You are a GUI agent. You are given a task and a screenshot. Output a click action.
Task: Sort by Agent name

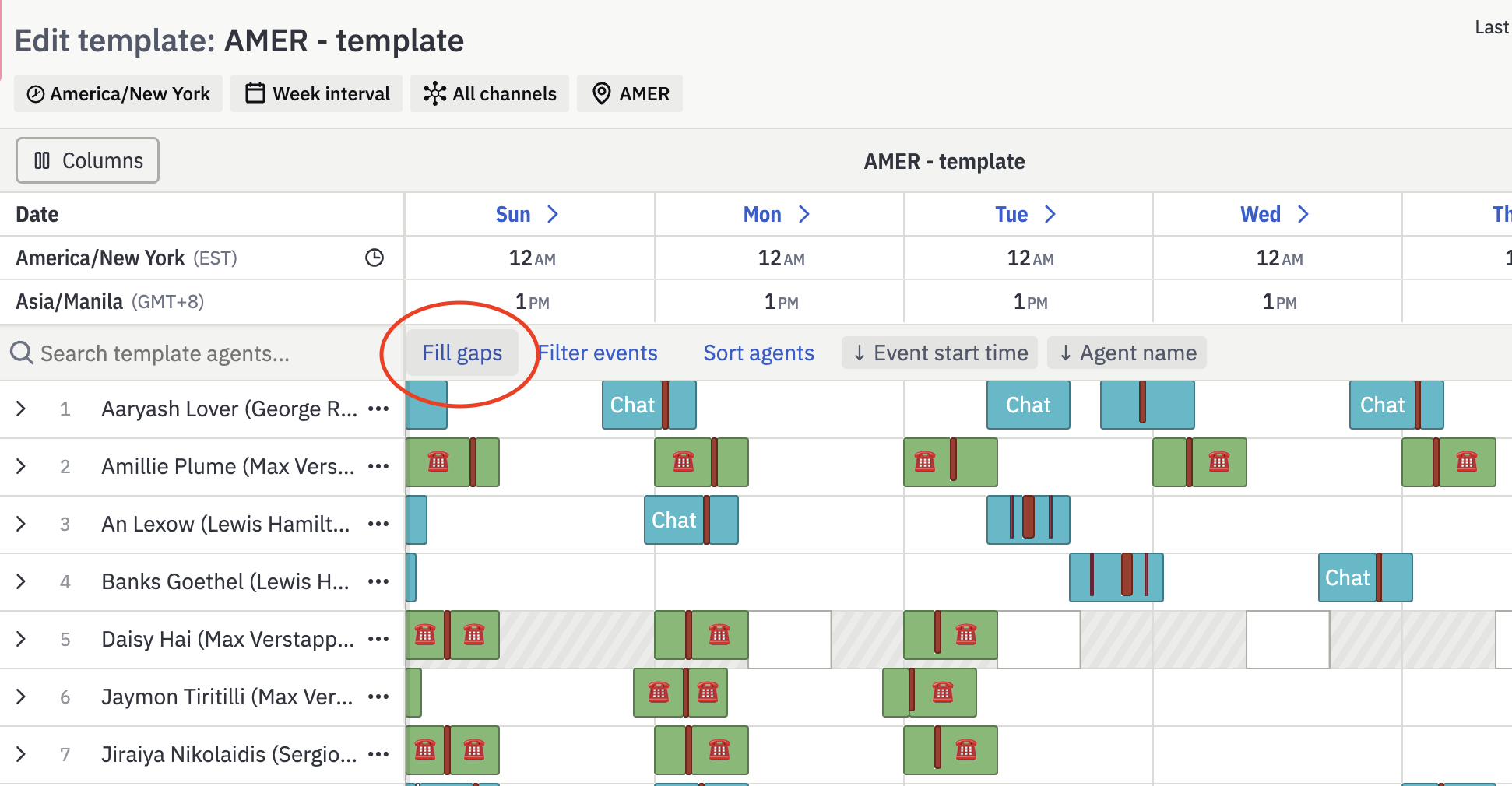(1127, 353)
